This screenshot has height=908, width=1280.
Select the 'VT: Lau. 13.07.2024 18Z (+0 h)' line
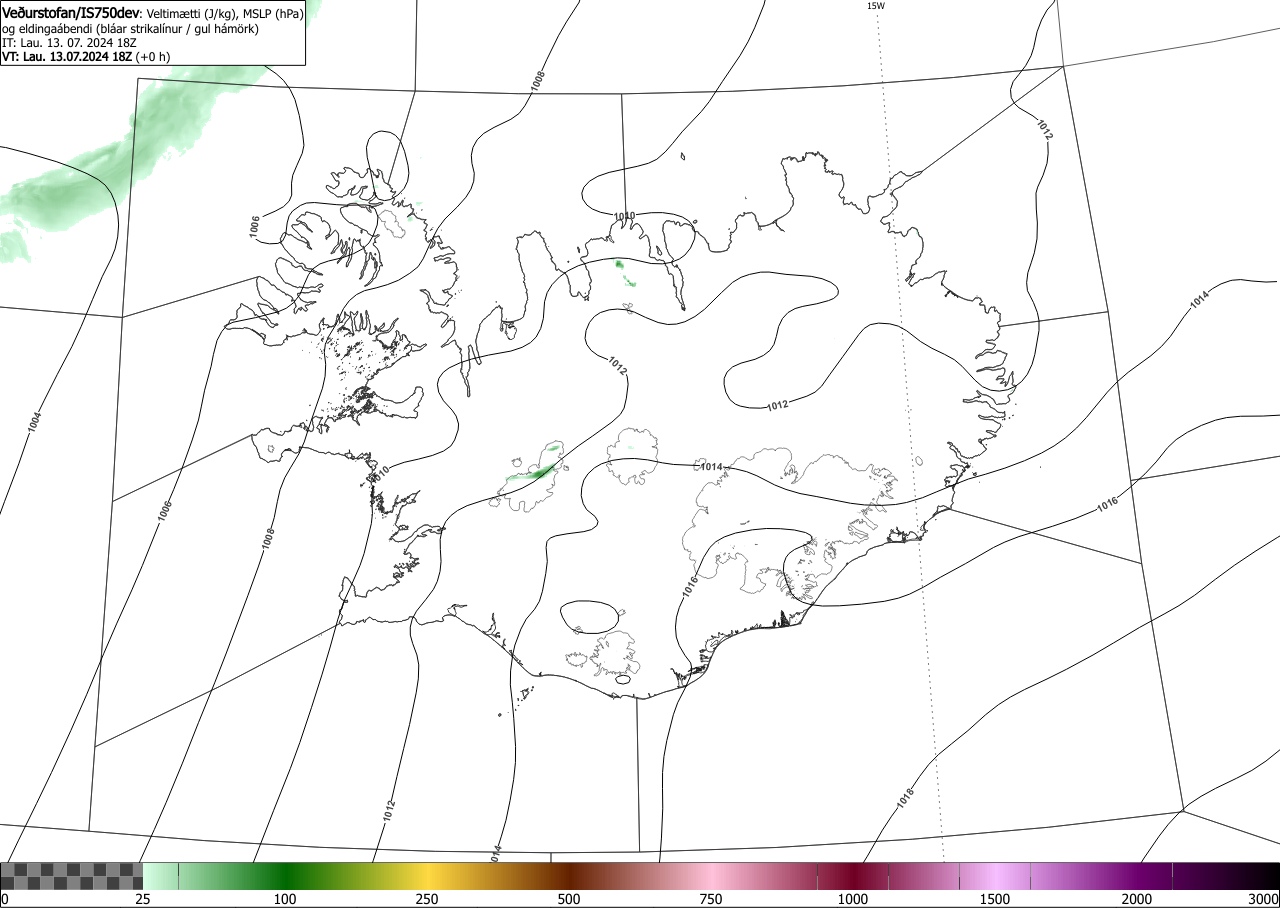click(x=86, y=56)
